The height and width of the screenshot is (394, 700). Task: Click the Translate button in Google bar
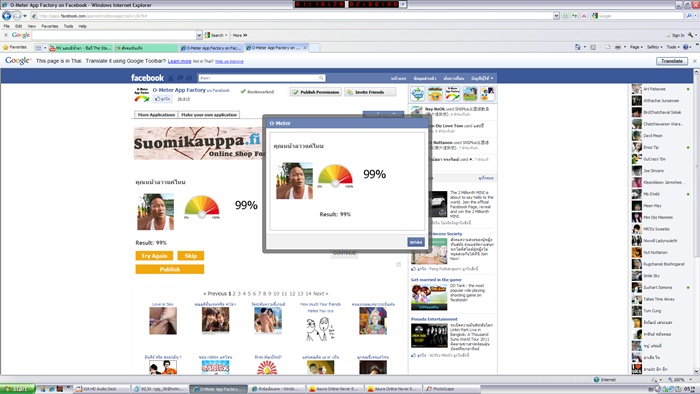[x=671, y=61]
